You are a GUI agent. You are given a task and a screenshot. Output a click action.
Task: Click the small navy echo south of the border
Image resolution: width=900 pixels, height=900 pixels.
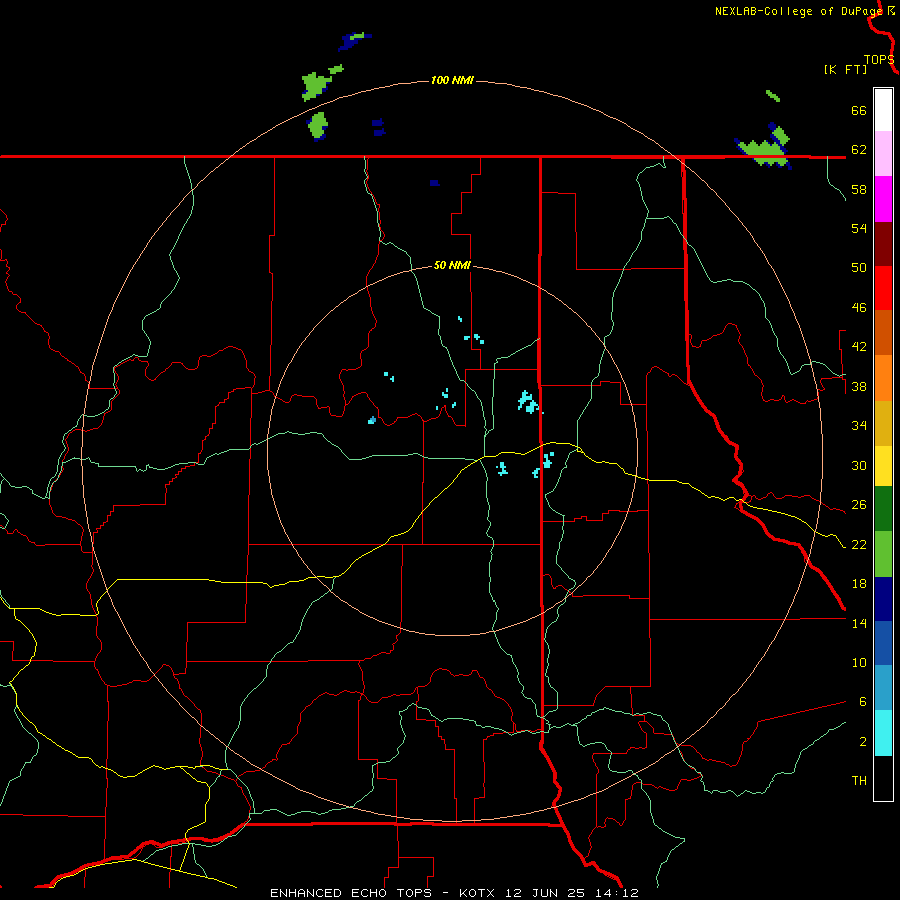click(435, 183)
